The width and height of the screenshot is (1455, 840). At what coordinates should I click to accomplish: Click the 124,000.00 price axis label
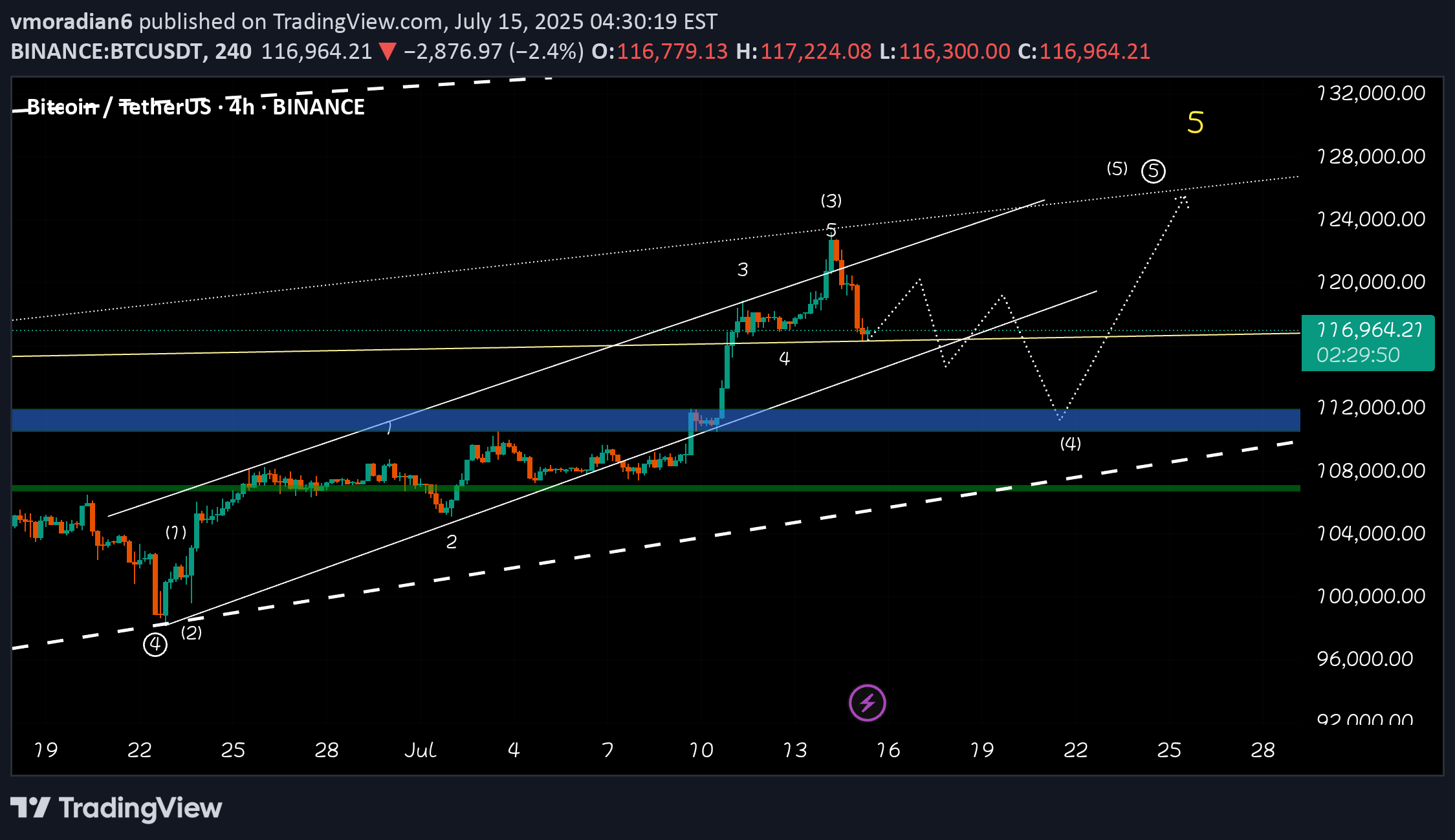[1371, 219]
